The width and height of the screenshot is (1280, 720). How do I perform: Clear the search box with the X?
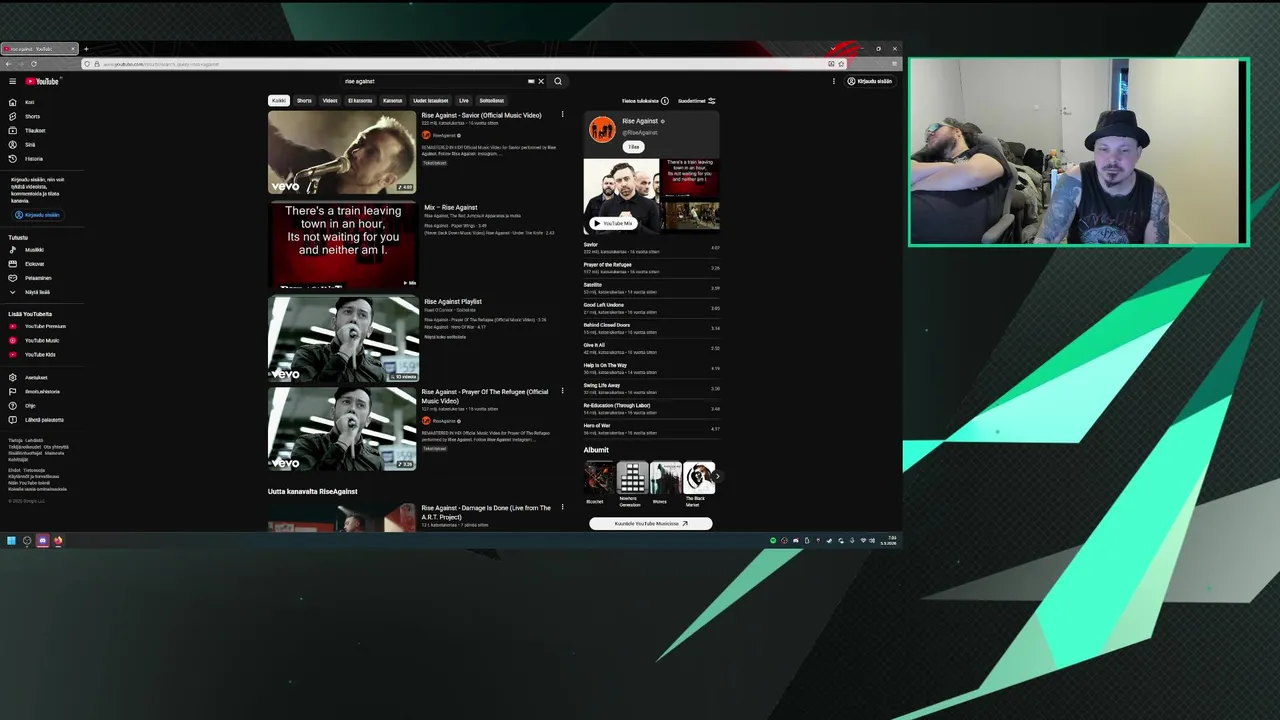(541, 81)
